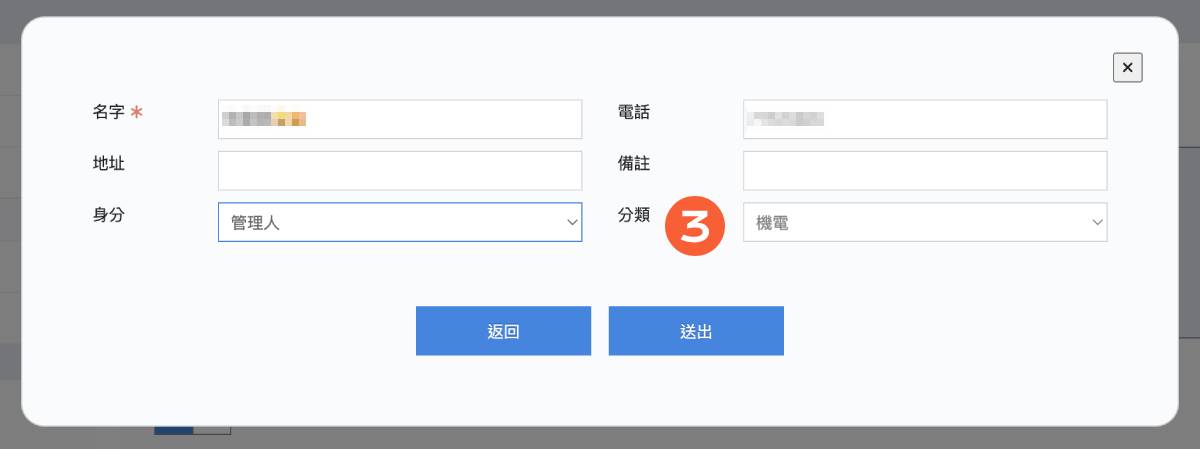Click the orange step 3 badge
The height and width of the screenshot is (449, 1200).
coord(694,226)
